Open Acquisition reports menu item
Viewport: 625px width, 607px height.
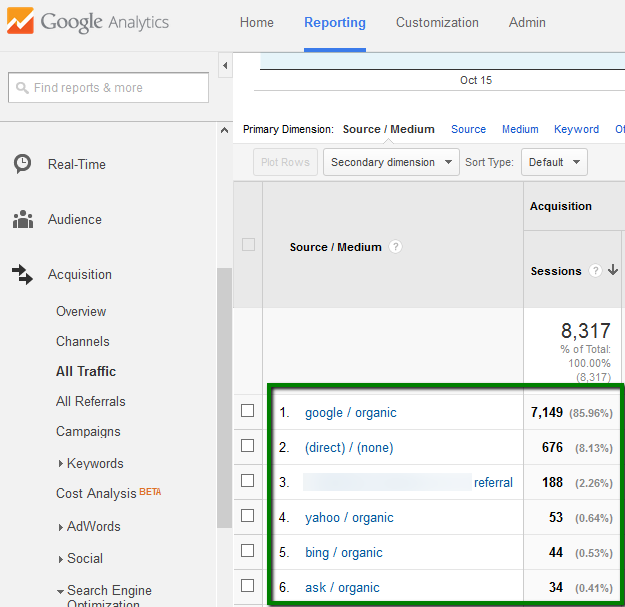80,274
